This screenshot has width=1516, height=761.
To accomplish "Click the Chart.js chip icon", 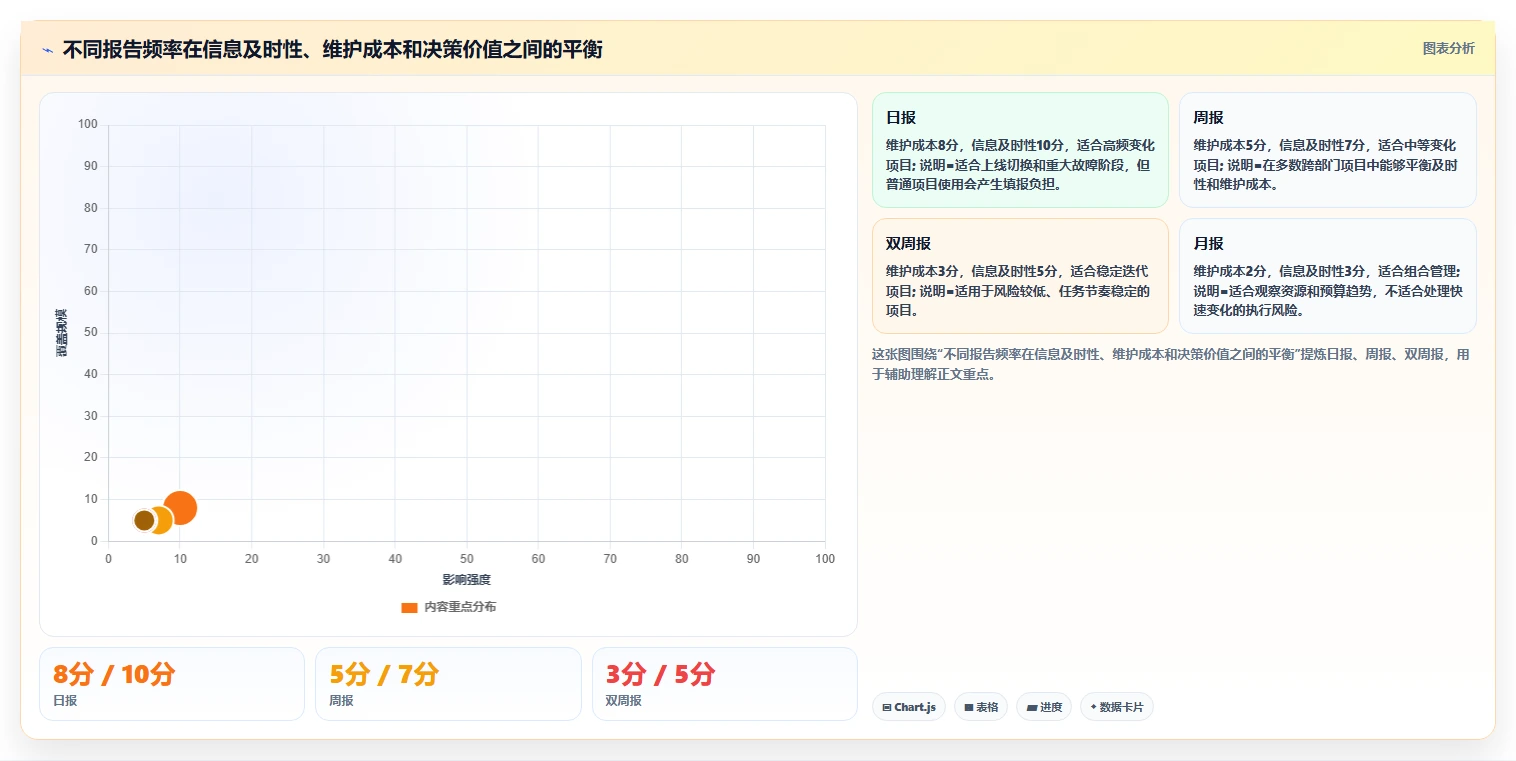I will [x=887, y=708].
